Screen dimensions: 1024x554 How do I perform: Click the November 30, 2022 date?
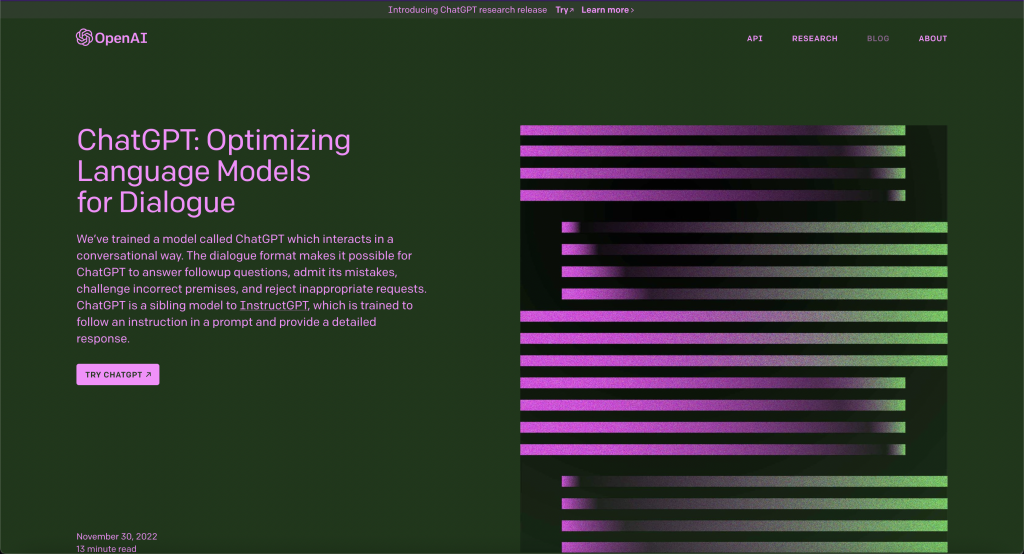point(116,536)
